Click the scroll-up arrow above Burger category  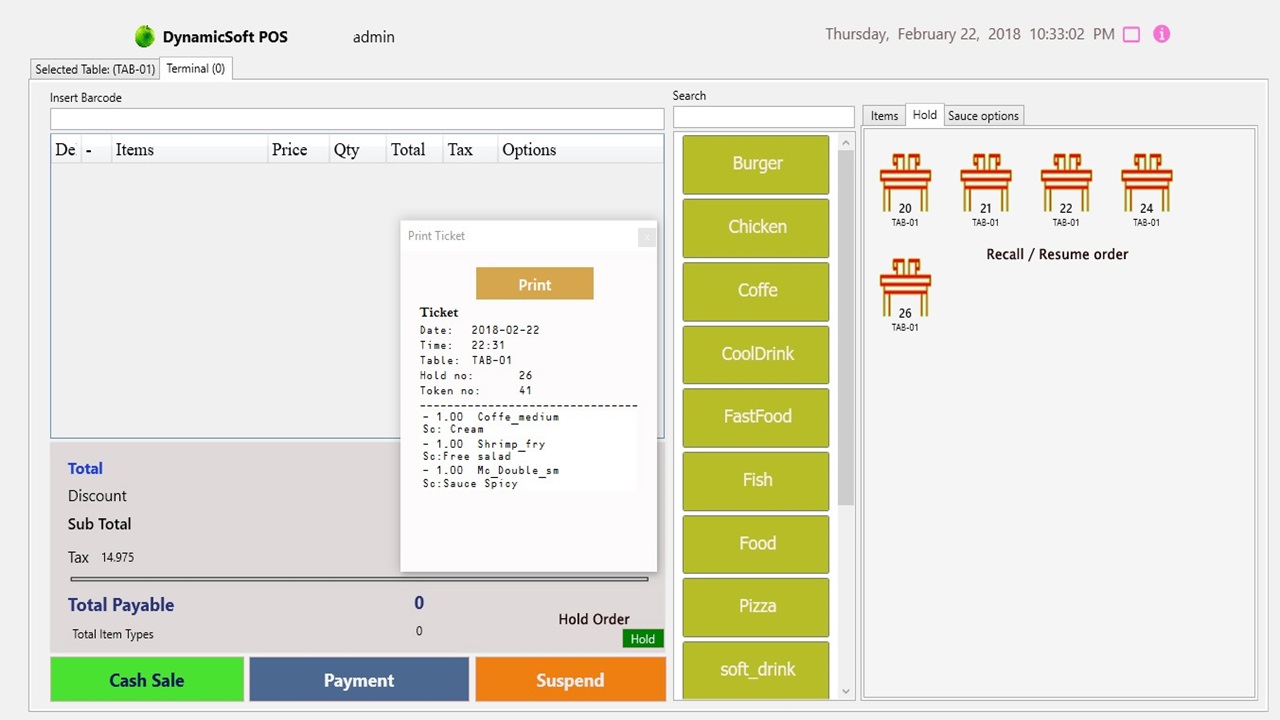pyautogui.click(x=845, y=142)
